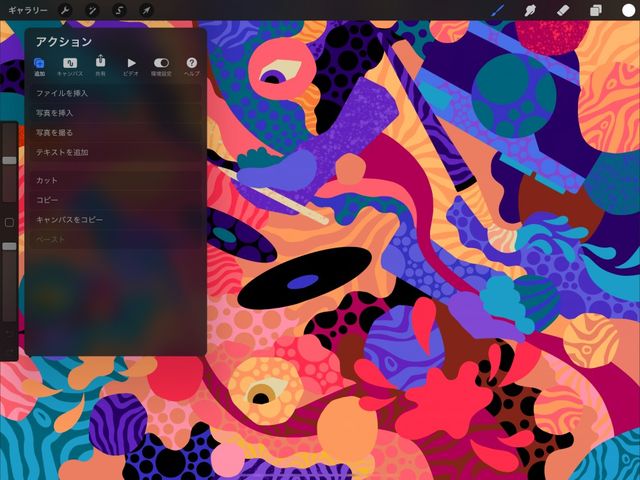640x480 pixels.
Task: Switch to the キャンバス tab
Action: [x=70, y=67]
